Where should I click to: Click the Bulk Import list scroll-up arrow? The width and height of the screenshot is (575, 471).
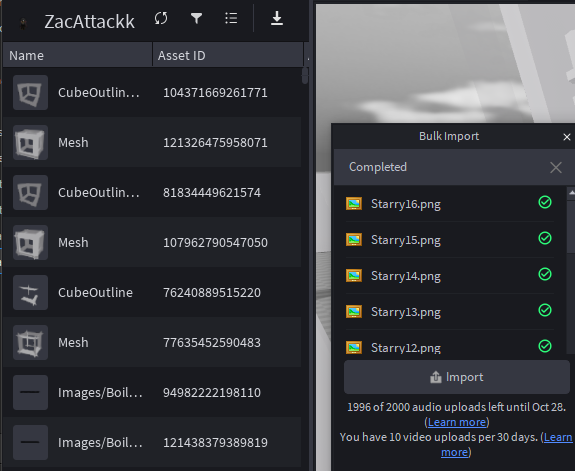click(x=571, y=193)
